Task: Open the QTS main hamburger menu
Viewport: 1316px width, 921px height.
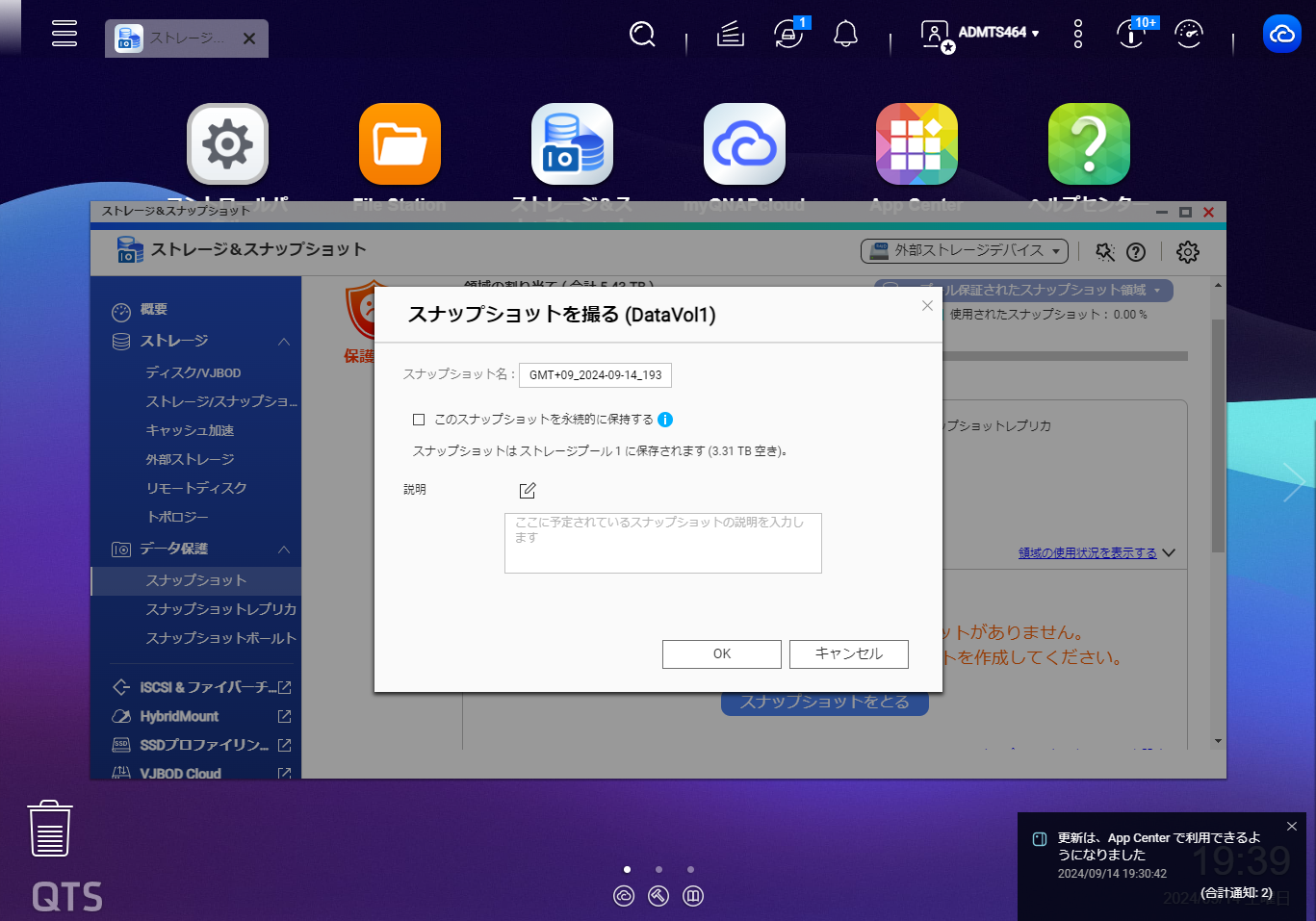Action: coord(65,33)
